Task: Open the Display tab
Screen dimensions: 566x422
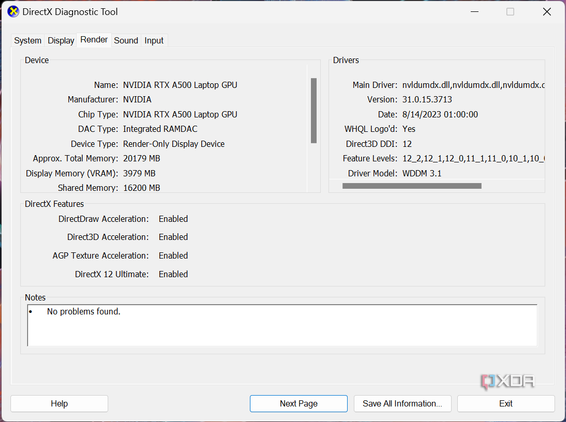Action: (61, 40)
